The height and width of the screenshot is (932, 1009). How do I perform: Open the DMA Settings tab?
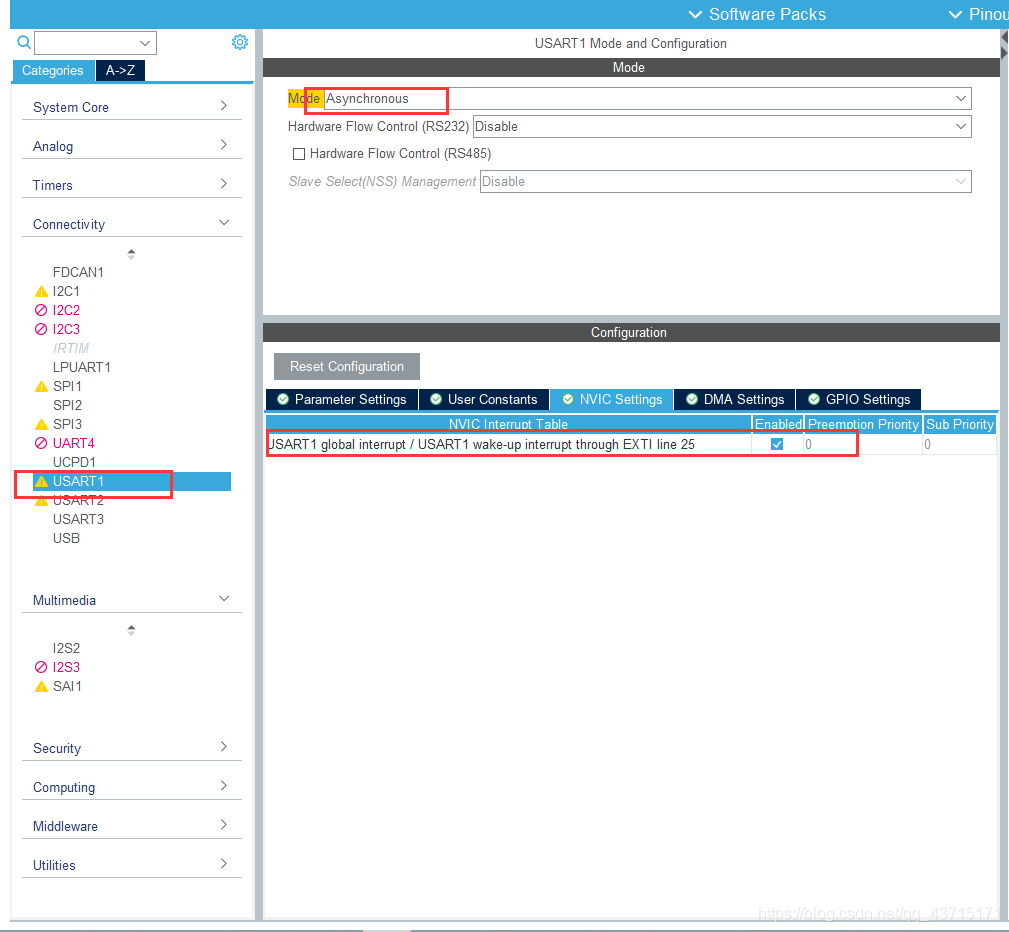(x=735, y=399)
